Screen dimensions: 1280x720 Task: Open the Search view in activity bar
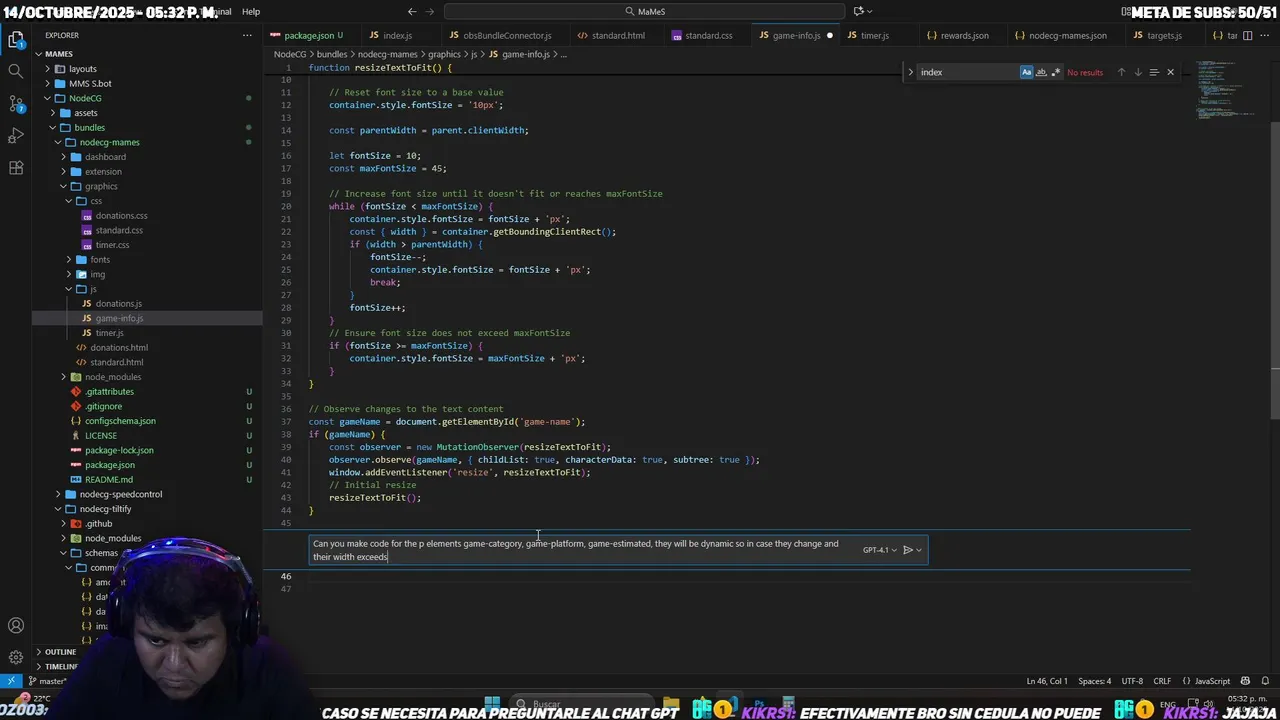click(x=16, y=72)
